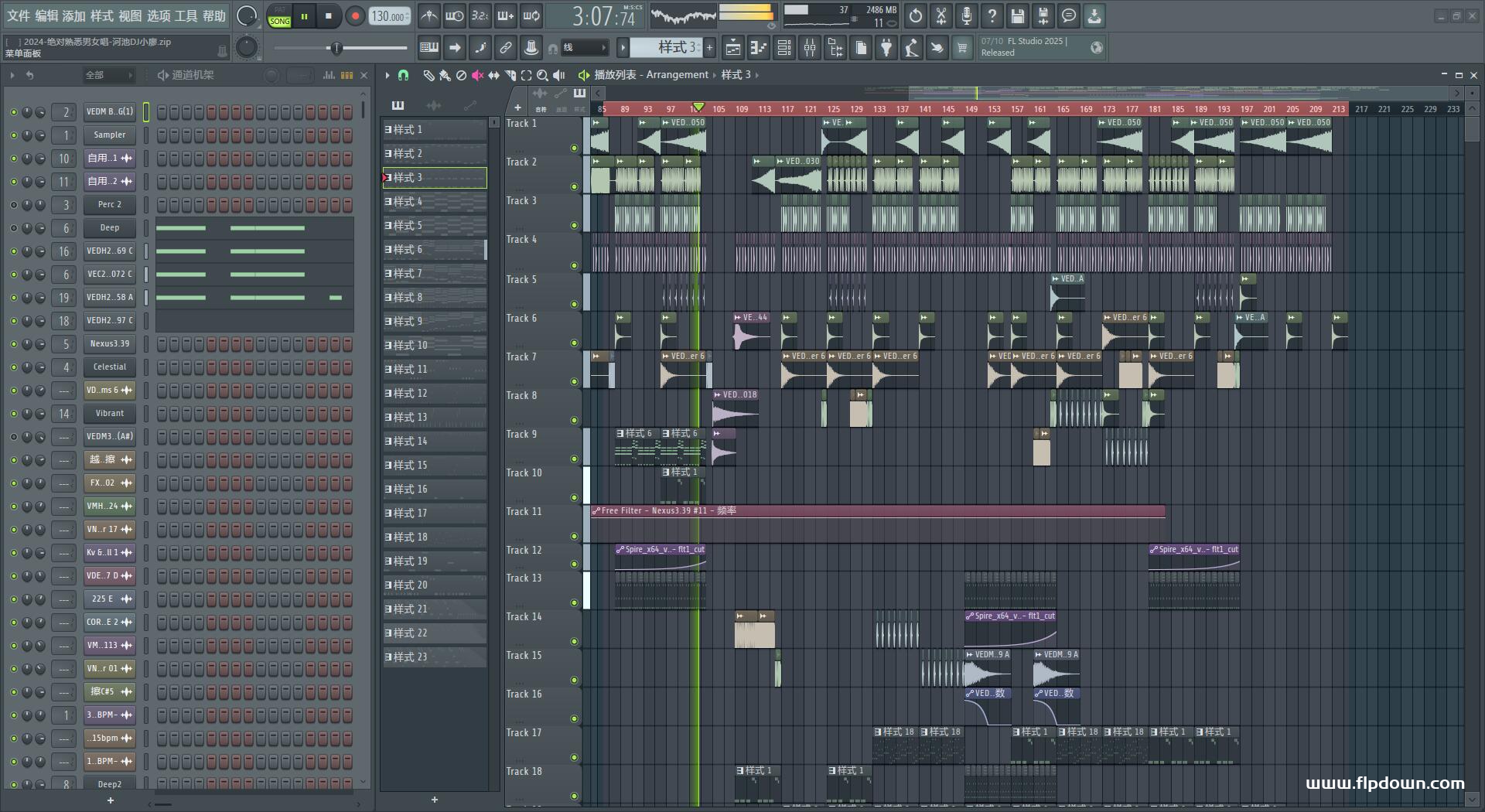Open the help question mark icon

coord(992,15)
